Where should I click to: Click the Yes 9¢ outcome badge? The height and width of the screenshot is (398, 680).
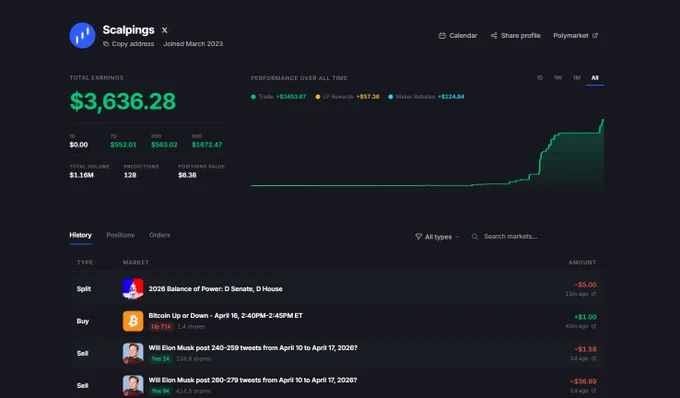(160, 391)
